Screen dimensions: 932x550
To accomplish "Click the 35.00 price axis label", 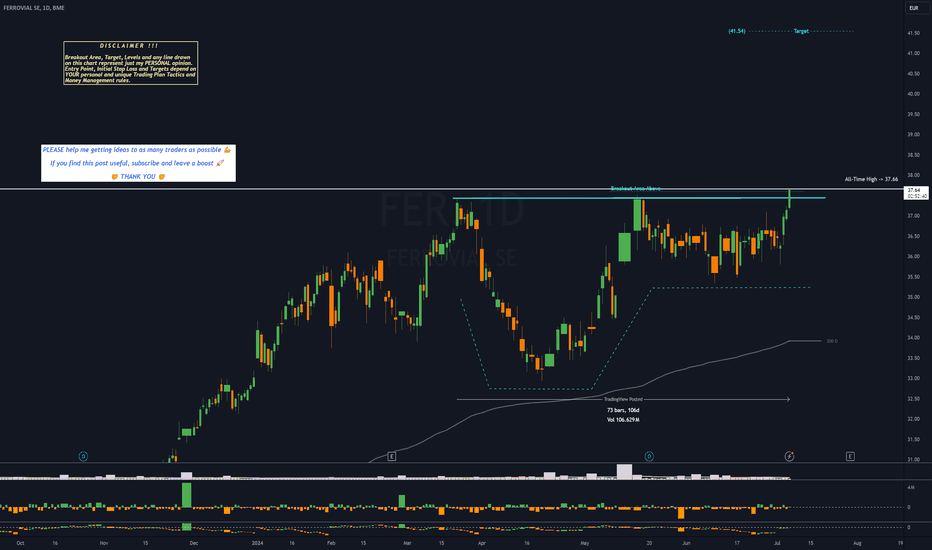I will (x=913, y=297).
